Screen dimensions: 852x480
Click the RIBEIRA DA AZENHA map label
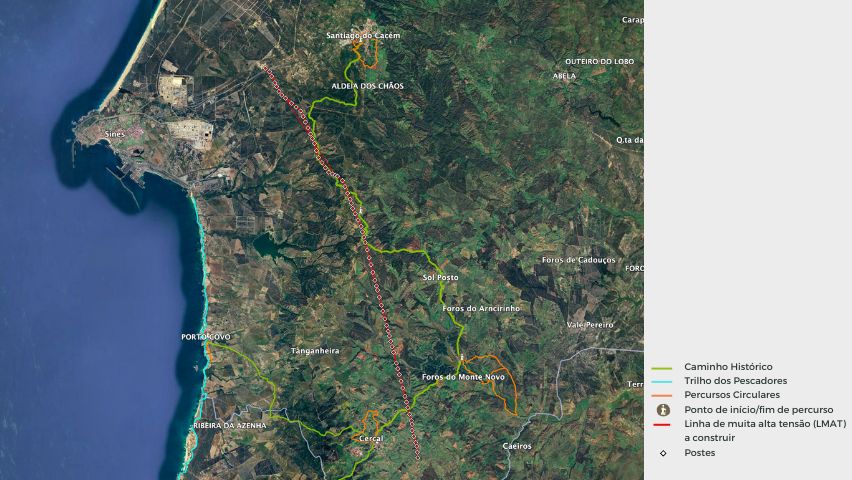click(230, 426)
